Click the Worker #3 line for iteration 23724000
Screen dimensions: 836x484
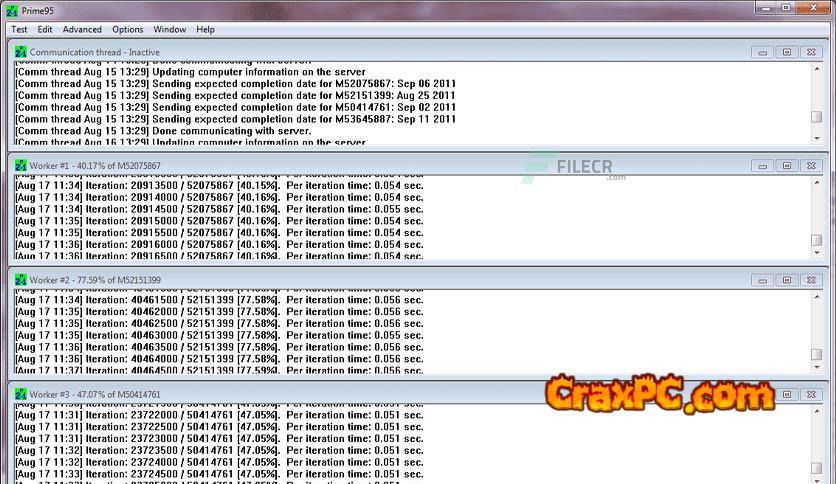click(x=219, y=462)
